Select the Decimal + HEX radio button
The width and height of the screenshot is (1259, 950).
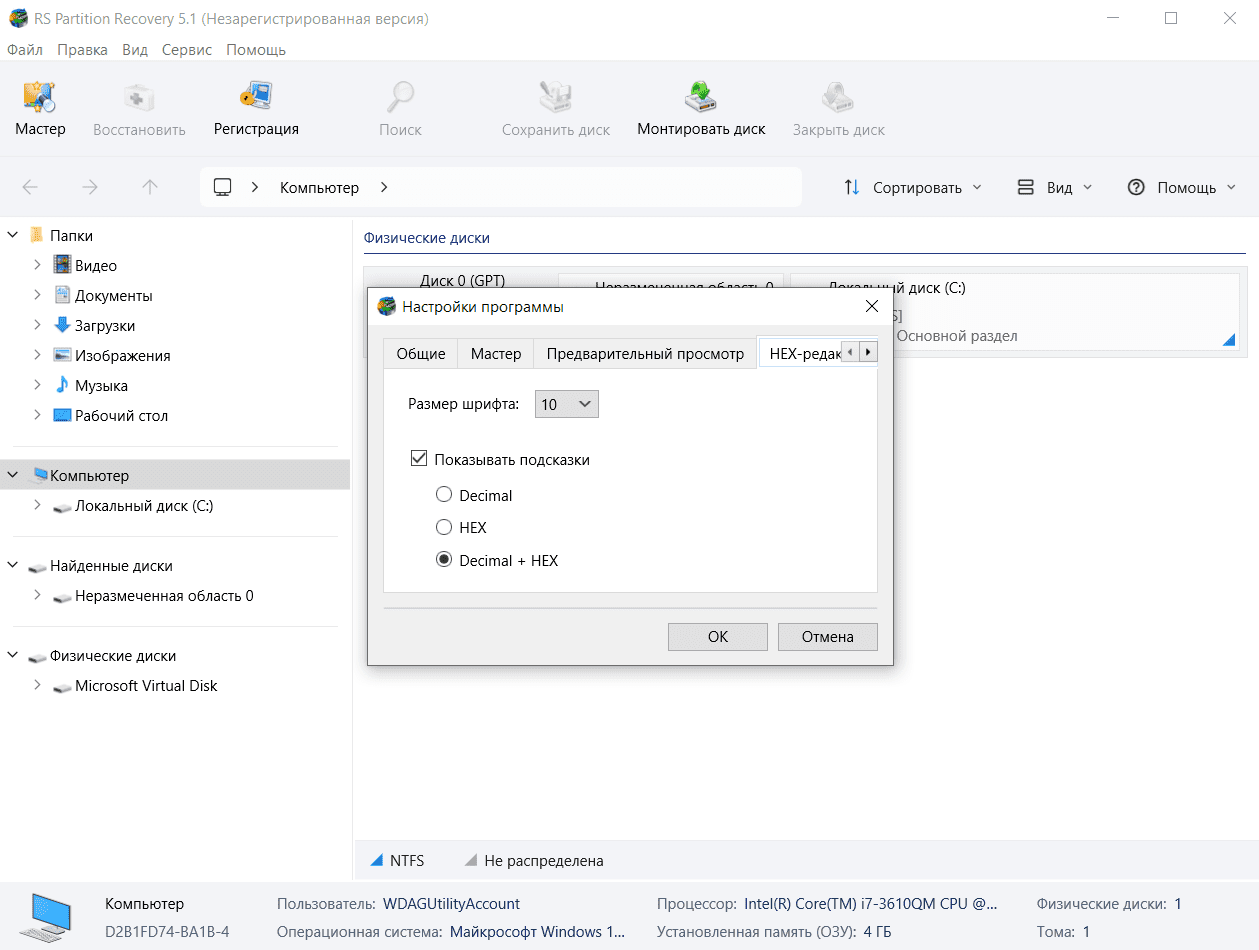pyautogui.click(x=444, y=560)
